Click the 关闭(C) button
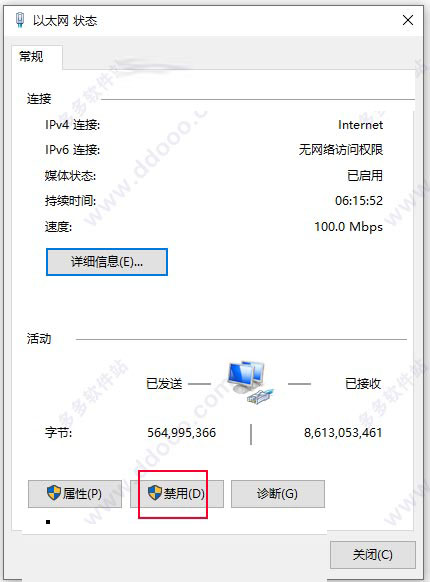This screenshot has height=582, width=430. [372, 555]
